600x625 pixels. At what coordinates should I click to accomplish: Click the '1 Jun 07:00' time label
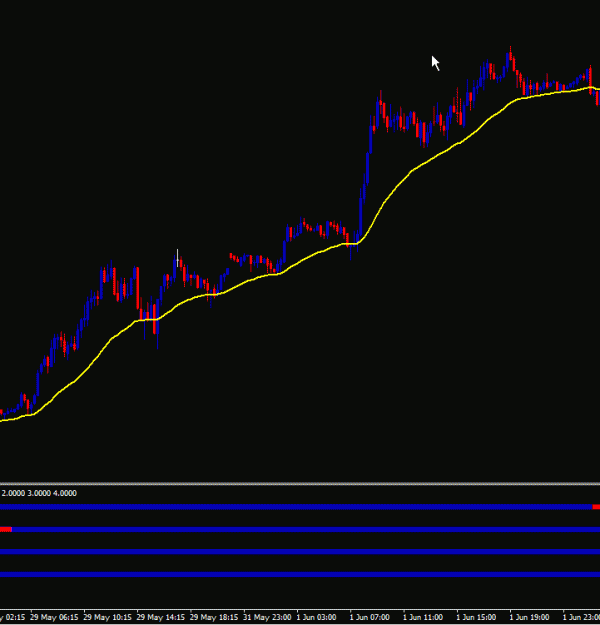click(x=370, y=617)
